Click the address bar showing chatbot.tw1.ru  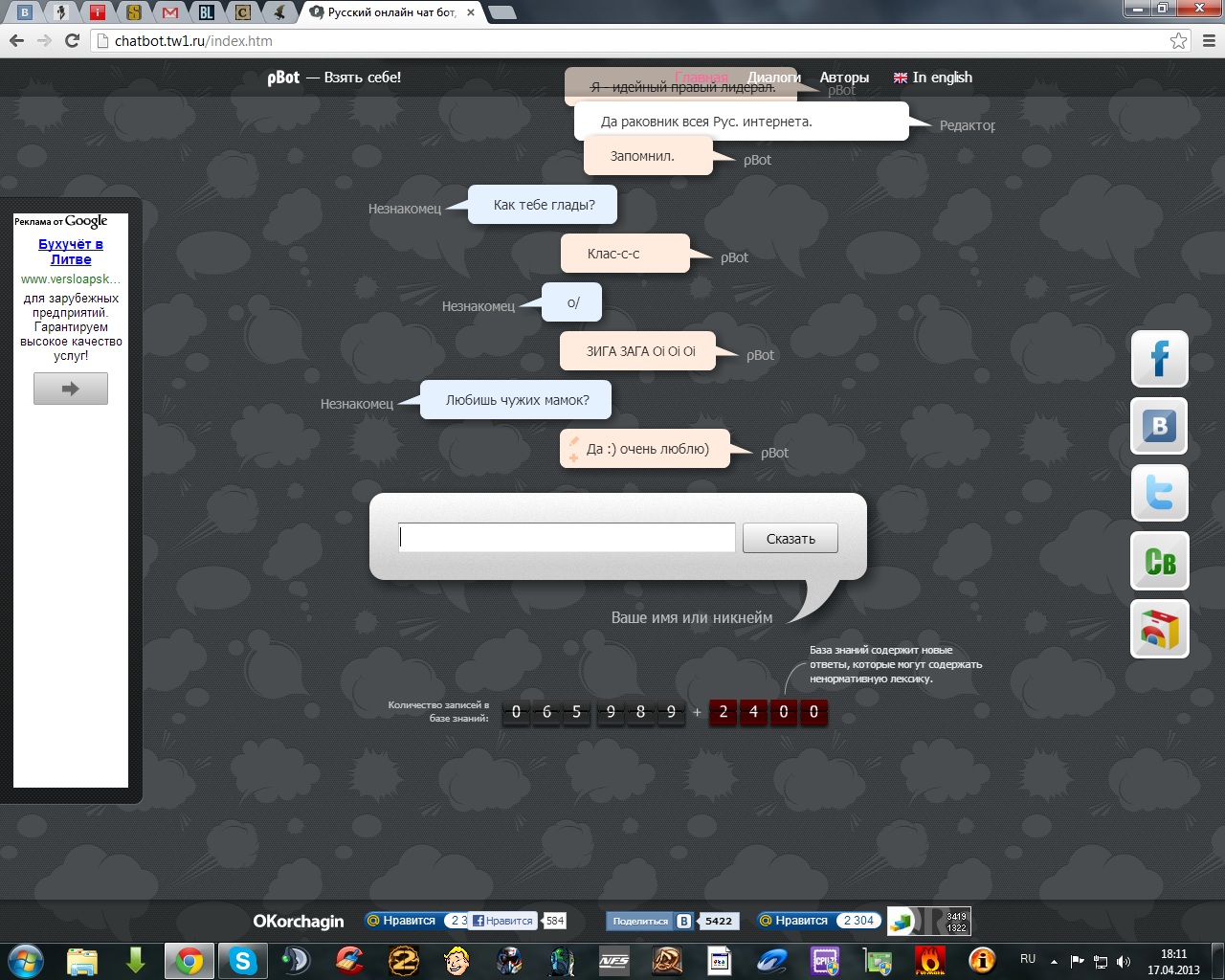[632, 41]
